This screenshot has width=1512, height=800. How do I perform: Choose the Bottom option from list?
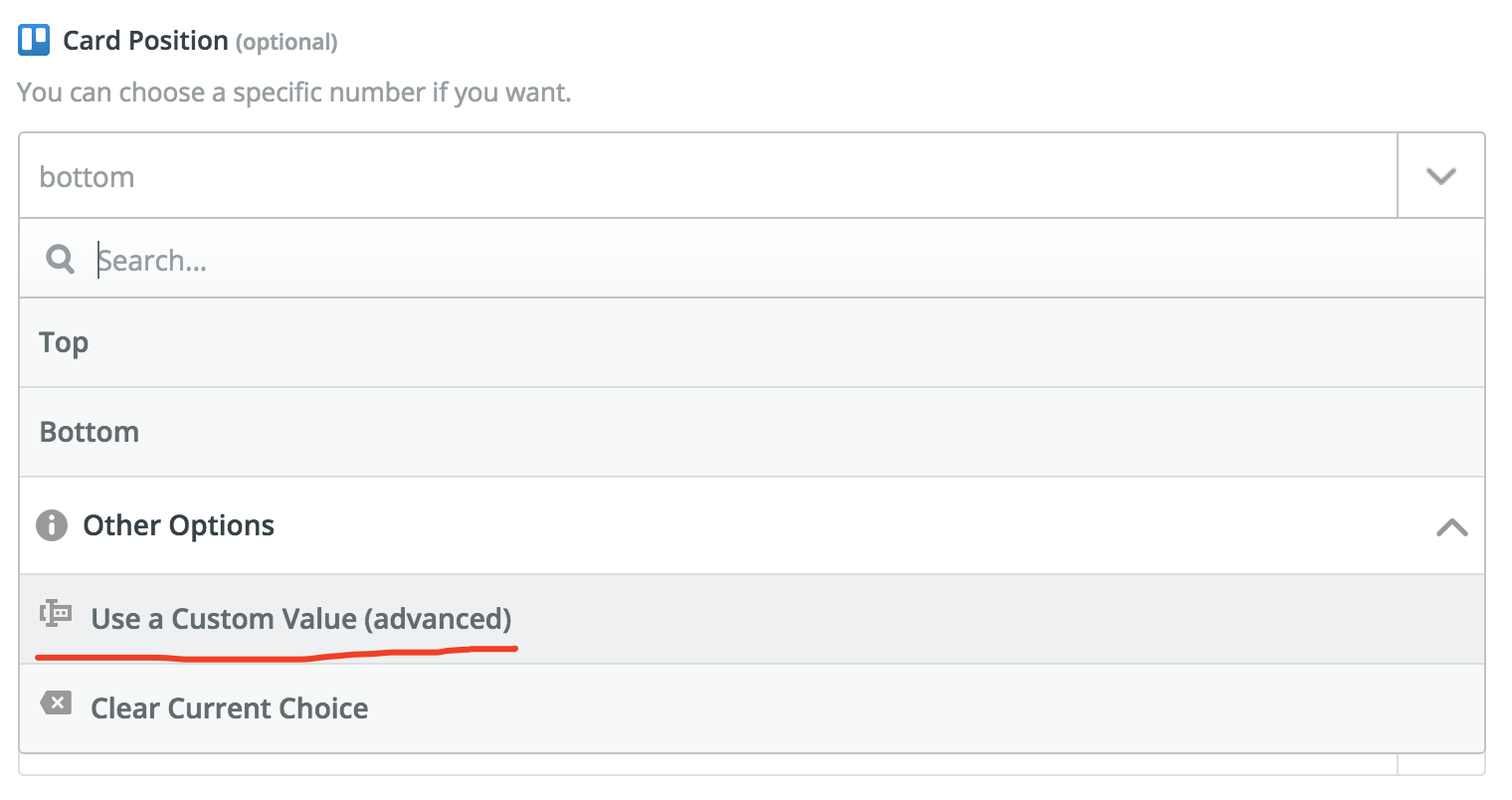coord(752,432)
